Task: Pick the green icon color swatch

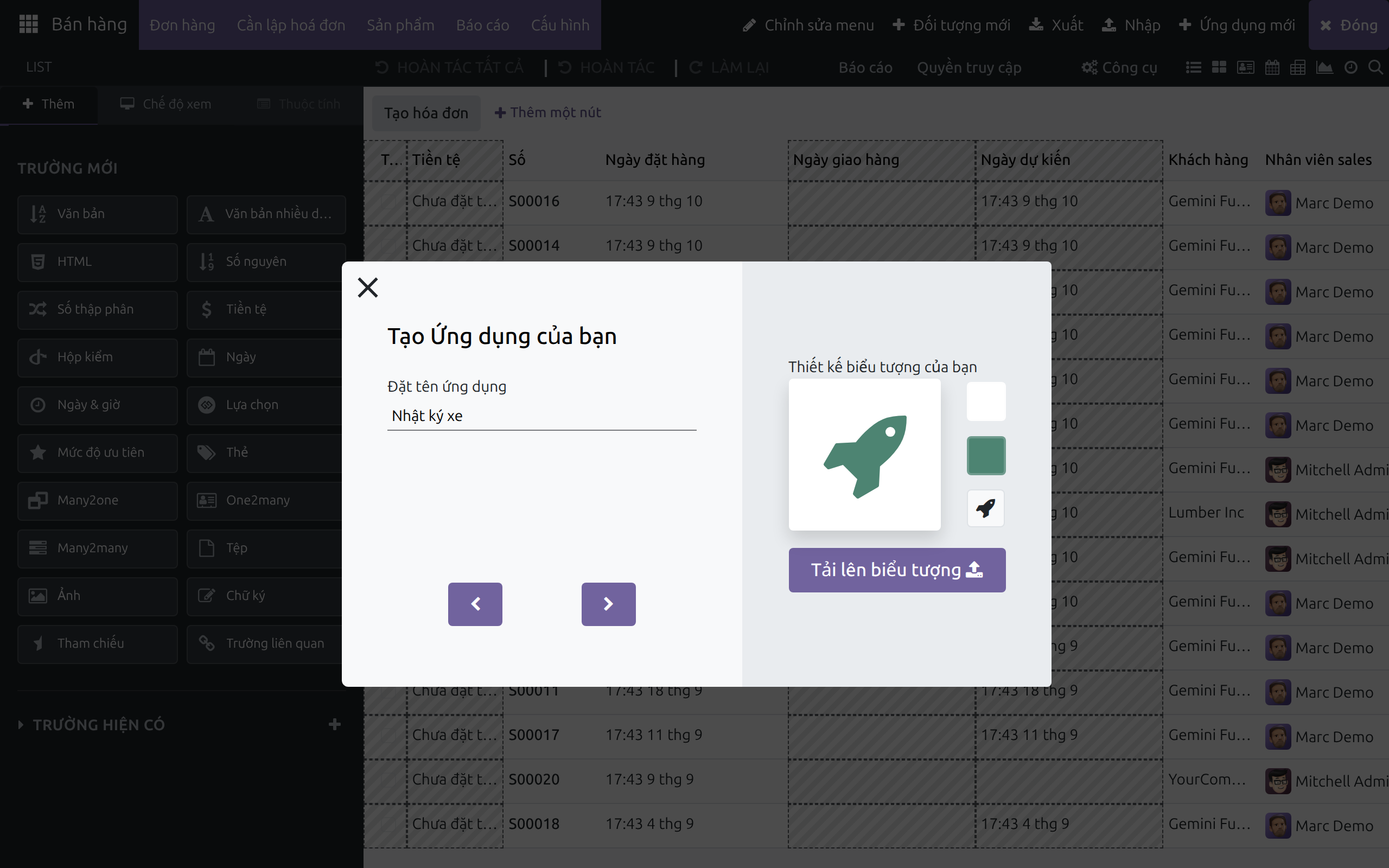Action: click(986, 456)
